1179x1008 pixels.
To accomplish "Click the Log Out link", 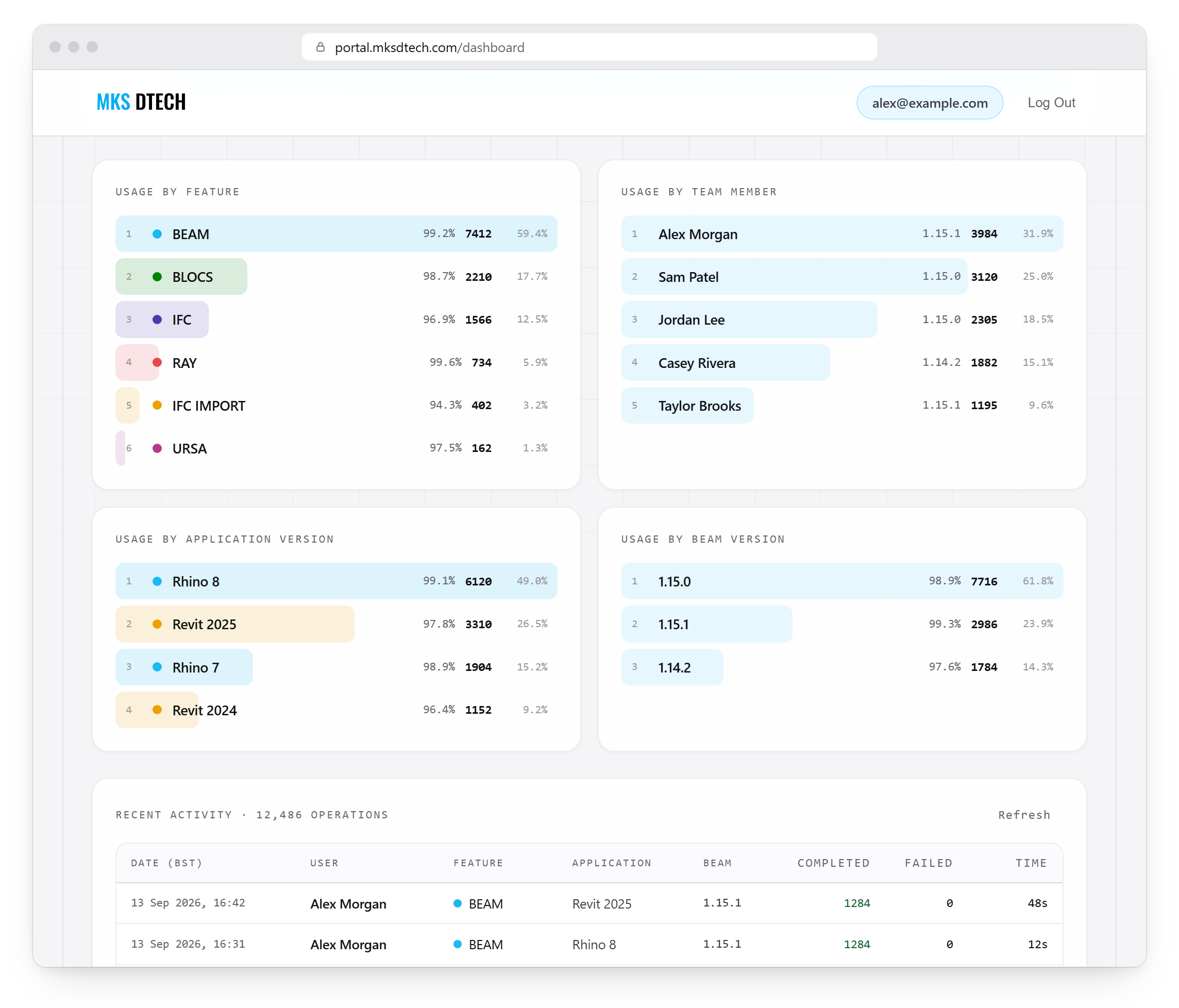I will tap(1051, 103).
